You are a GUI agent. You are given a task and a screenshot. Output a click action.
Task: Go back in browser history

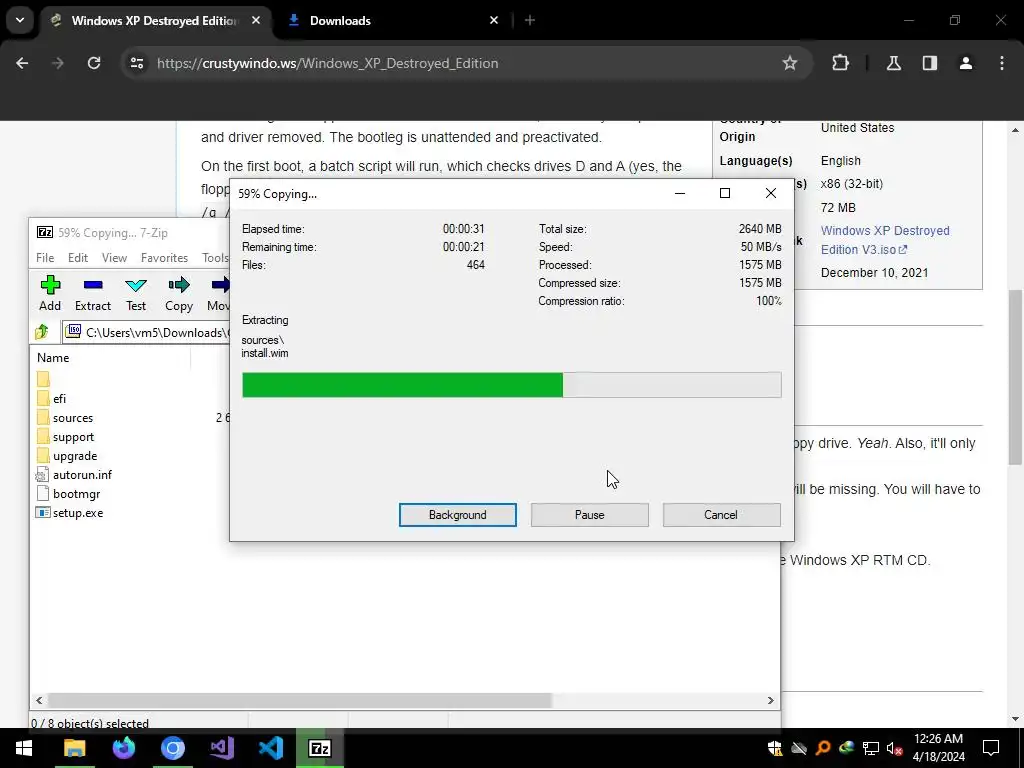point(22,63)
